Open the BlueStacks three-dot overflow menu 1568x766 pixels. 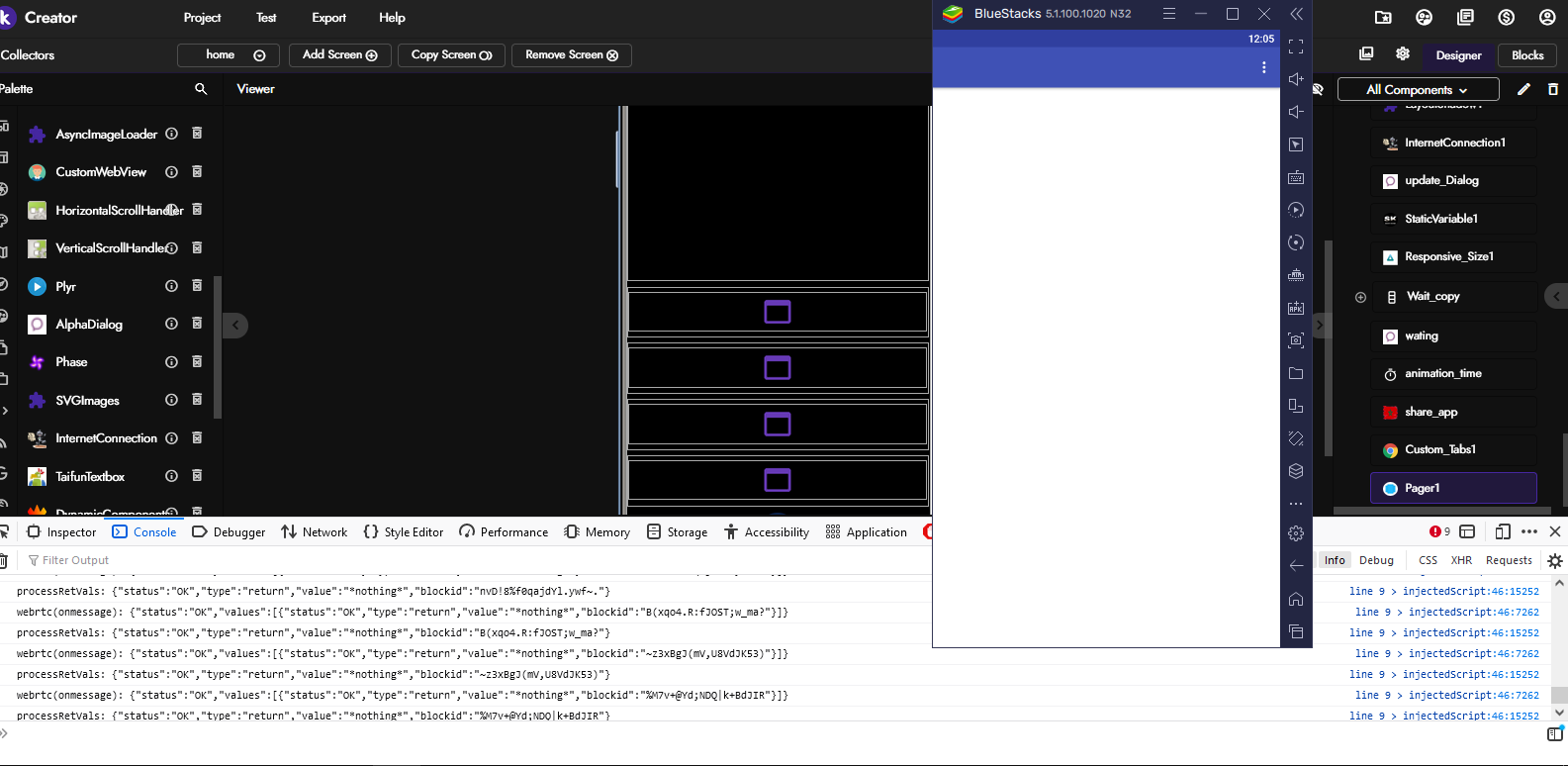pyautogui.click(x=1263, y=67)
